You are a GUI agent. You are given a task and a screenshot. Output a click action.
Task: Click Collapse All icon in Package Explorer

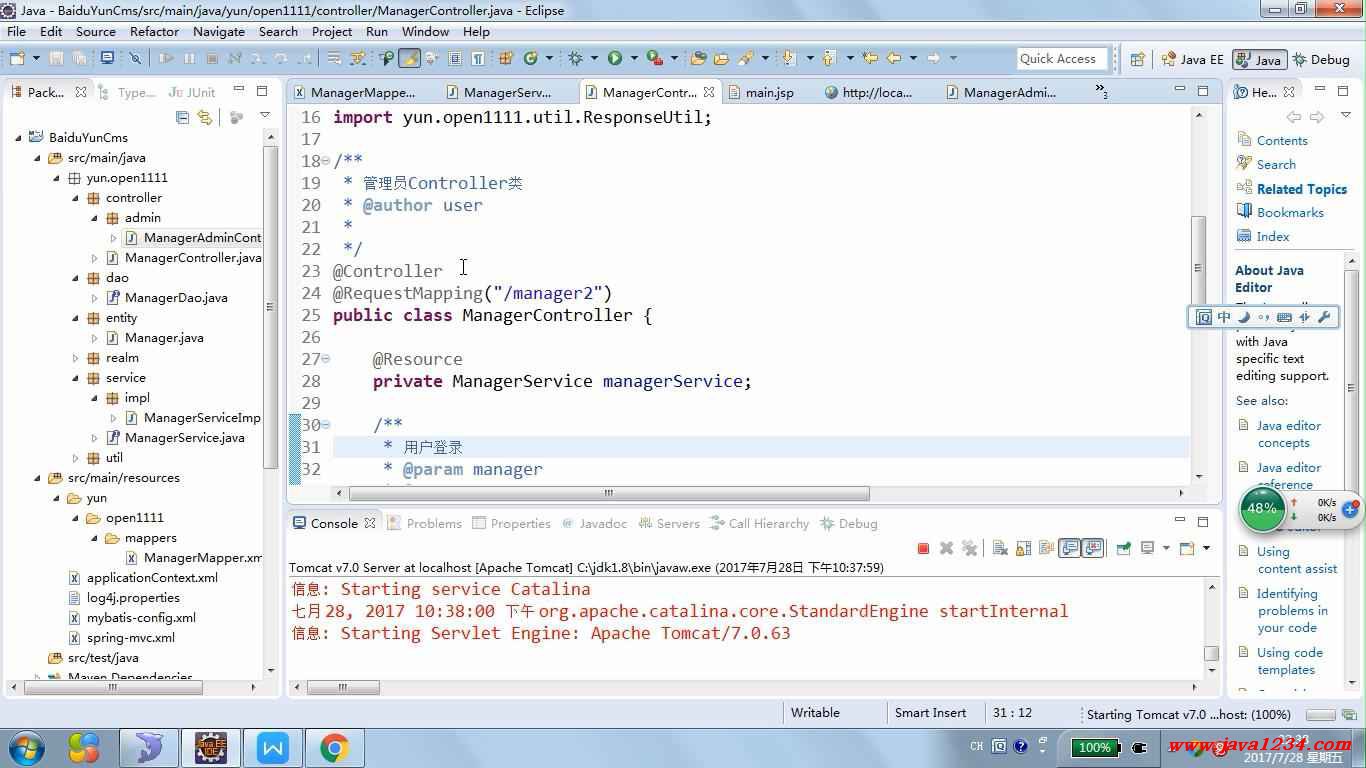coord(182,117)
